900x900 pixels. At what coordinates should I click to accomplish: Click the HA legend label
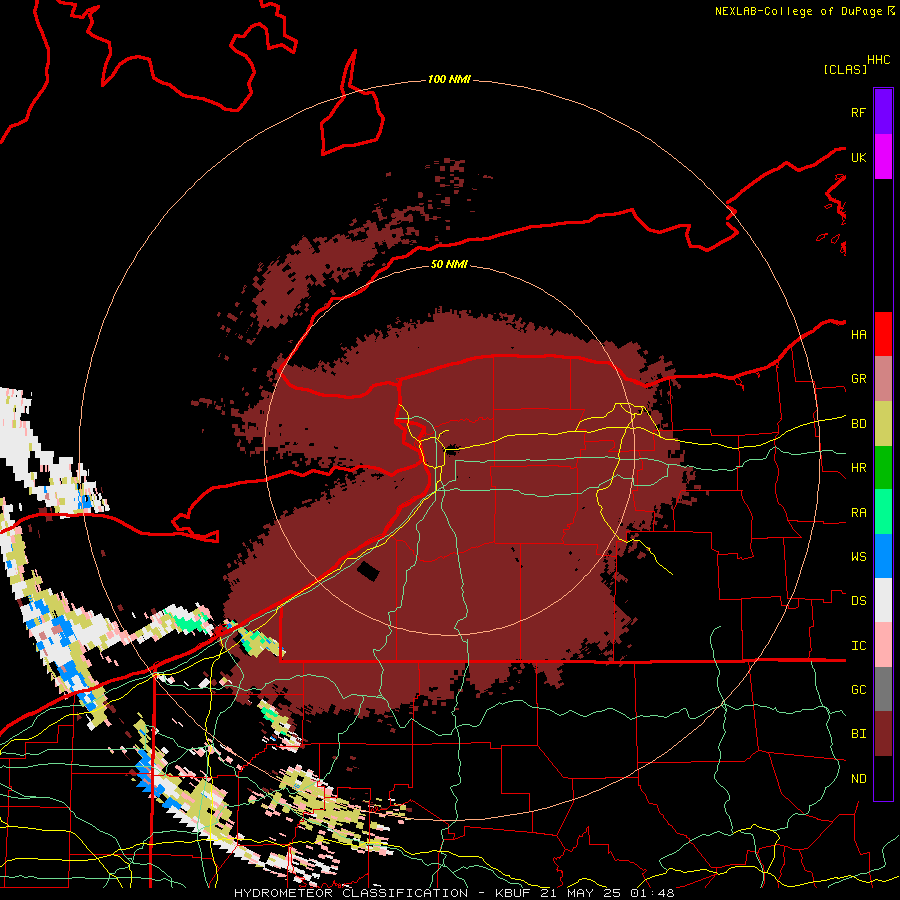pyautogui.click(x=858, y=335)
